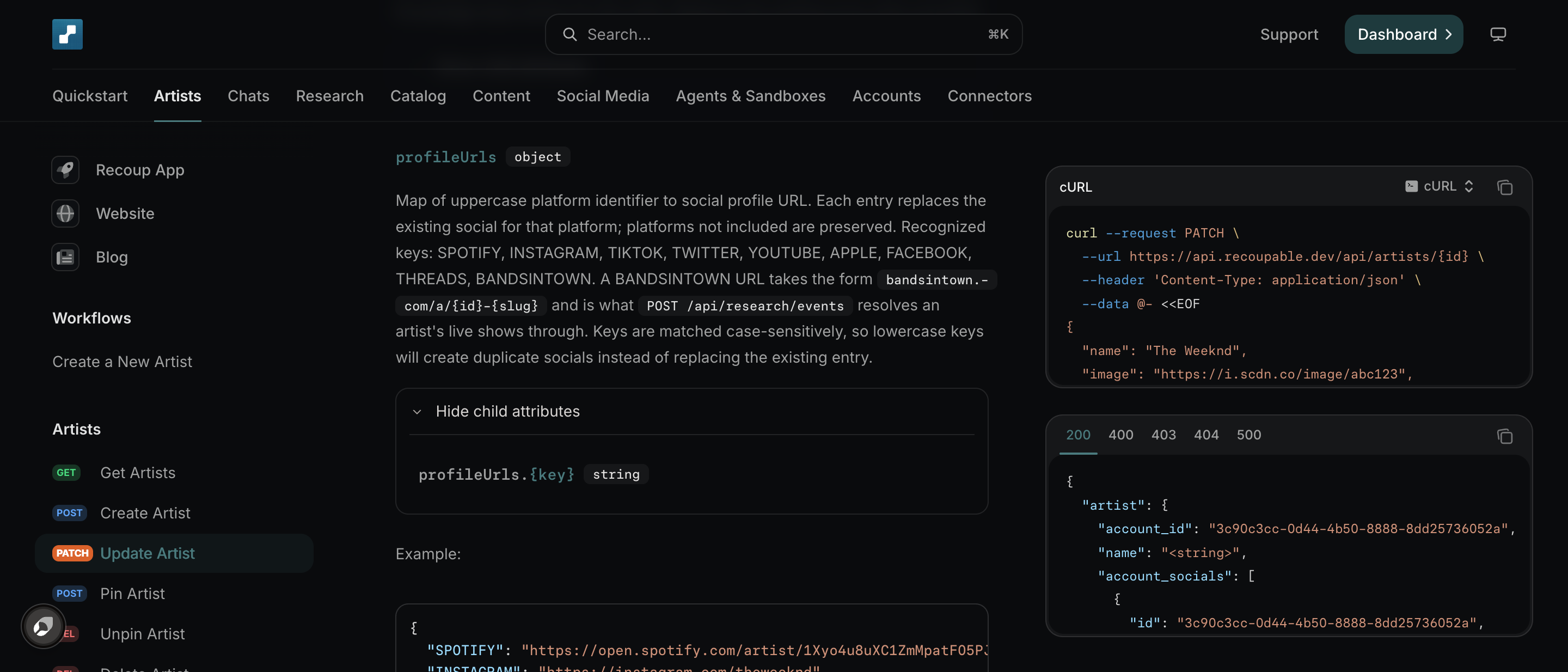1568x672 pixels.
Task: Click the POST badge beside Pin Artist
Action: 69,593
